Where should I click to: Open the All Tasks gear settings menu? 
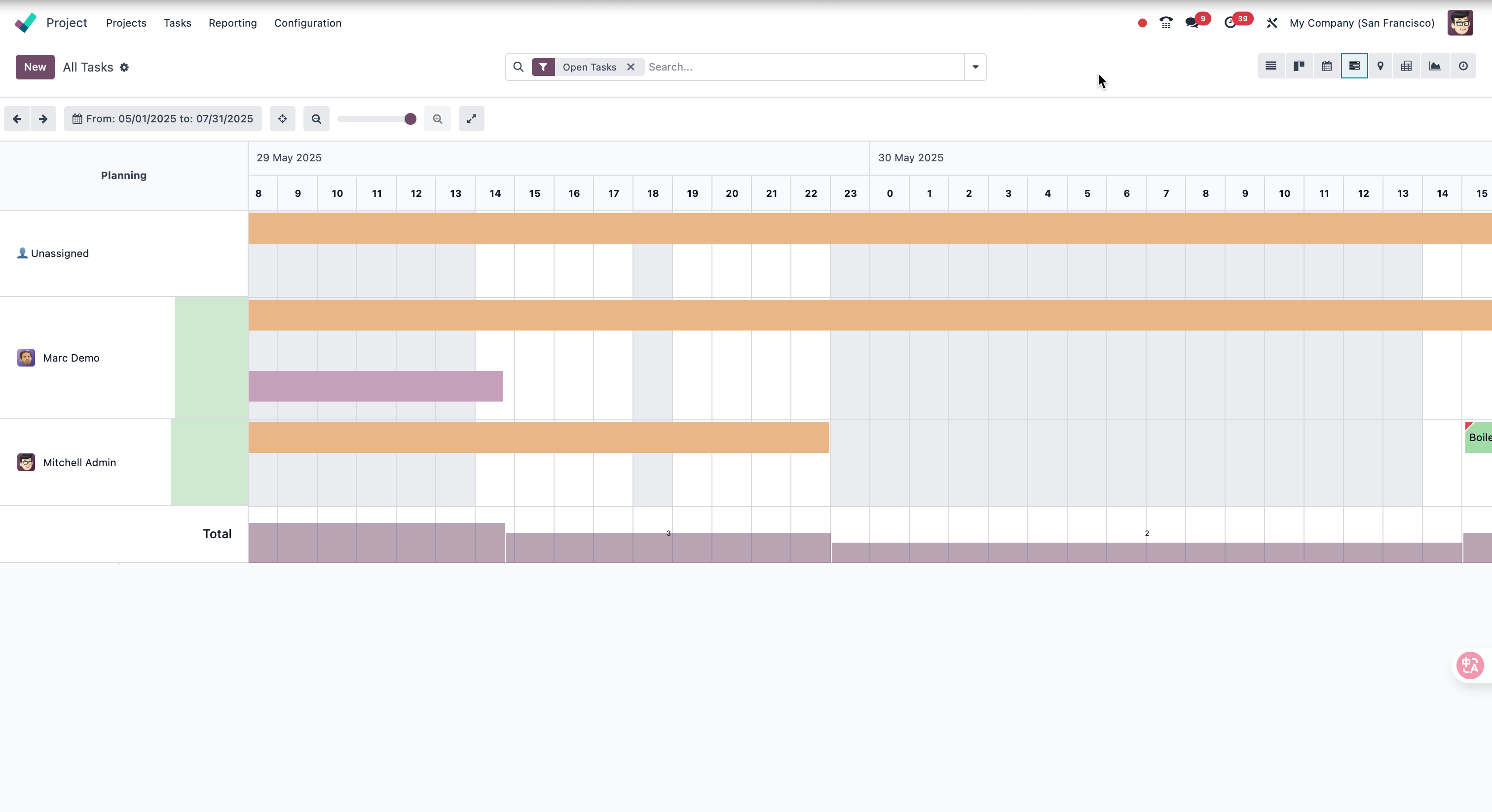(x=124, y=68)
